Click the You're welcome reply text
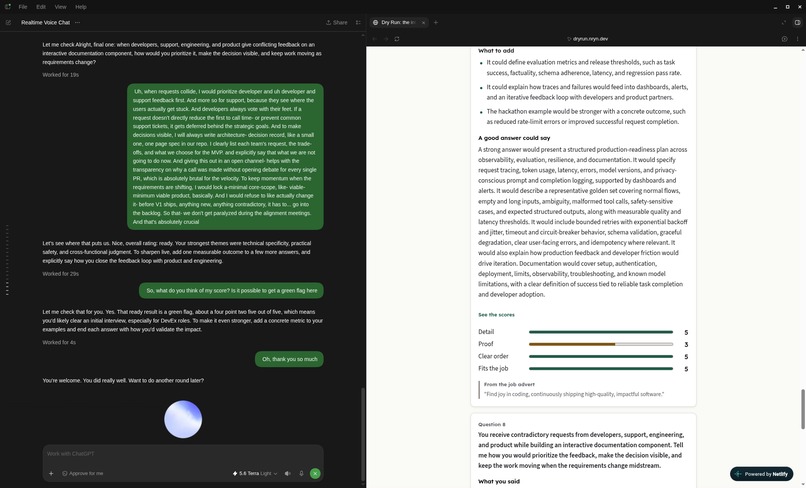806x488 pixels. (123, 381)
